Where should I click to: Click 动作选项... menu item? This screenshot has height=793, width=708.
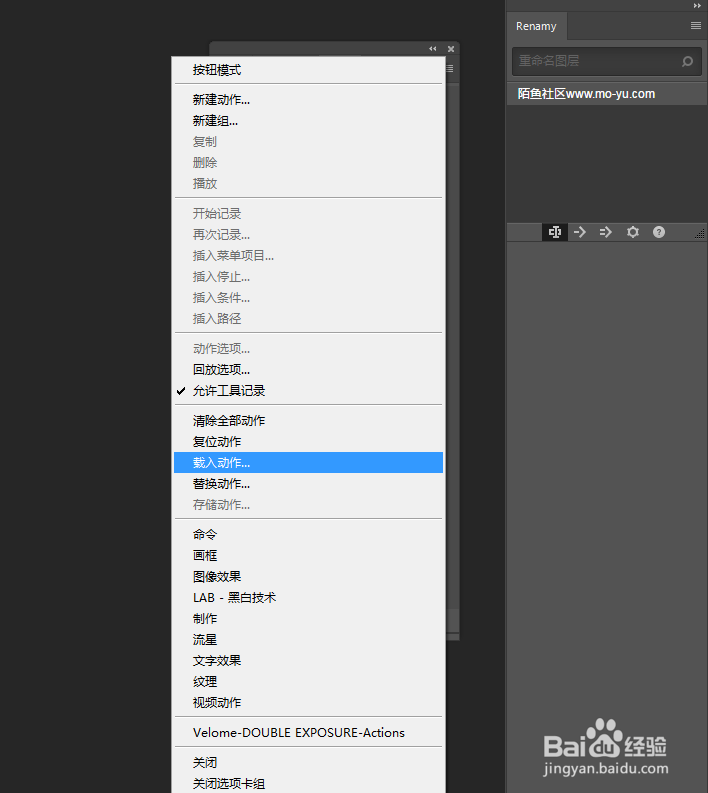308,348
